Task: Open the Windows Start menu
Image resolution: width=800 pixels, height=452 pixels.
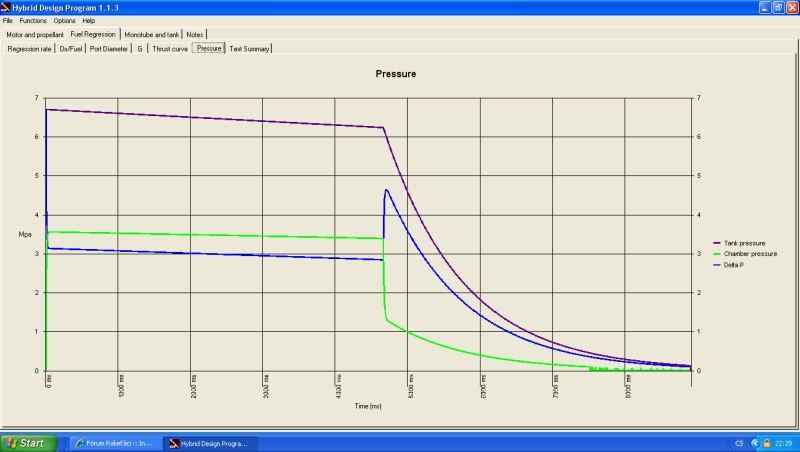Action: 26,442
